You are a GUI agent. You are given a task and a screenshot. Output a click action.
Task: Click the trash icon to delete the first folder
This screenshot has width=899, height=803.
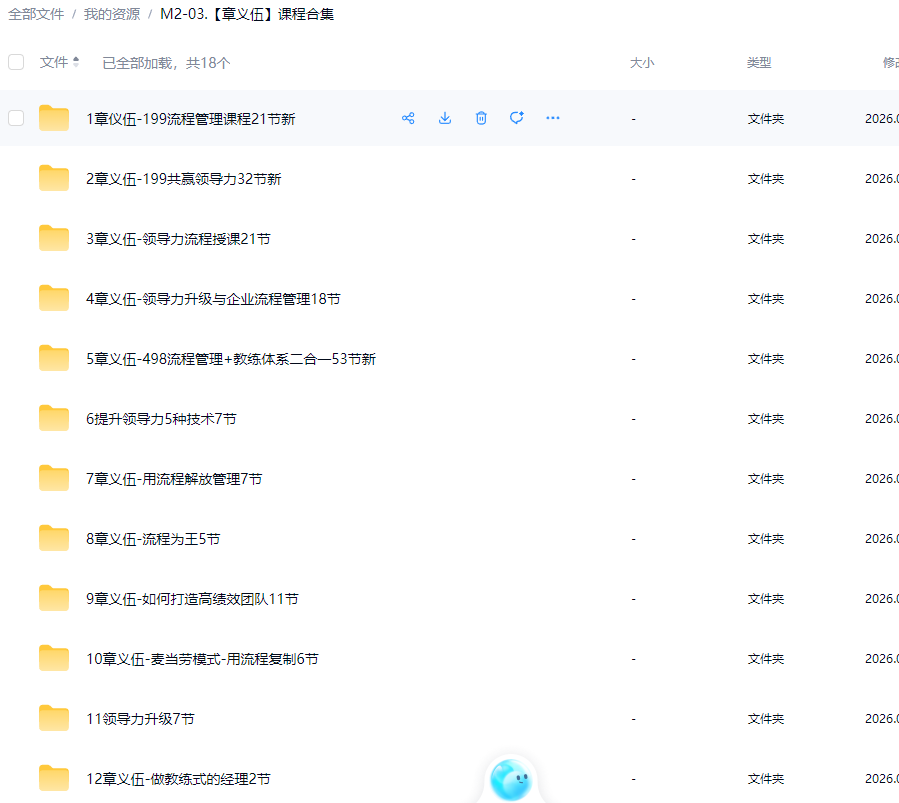(480, 118)
